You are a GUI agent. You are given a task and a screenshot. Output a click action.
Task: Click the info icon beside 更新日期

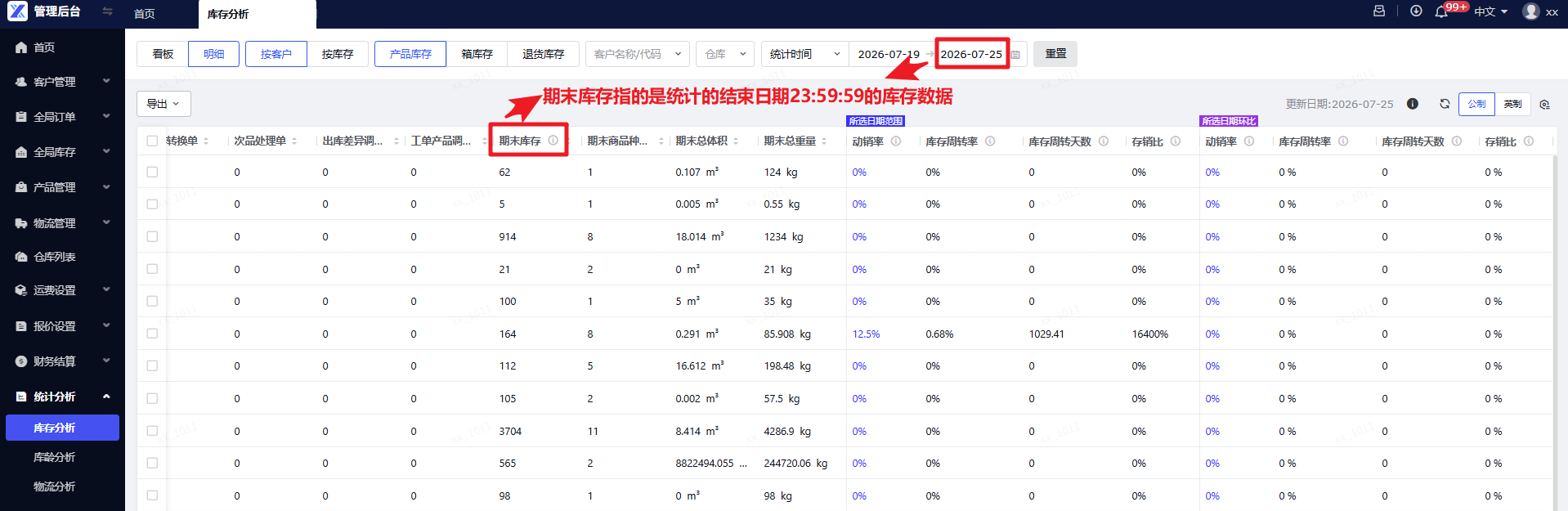1412,104
